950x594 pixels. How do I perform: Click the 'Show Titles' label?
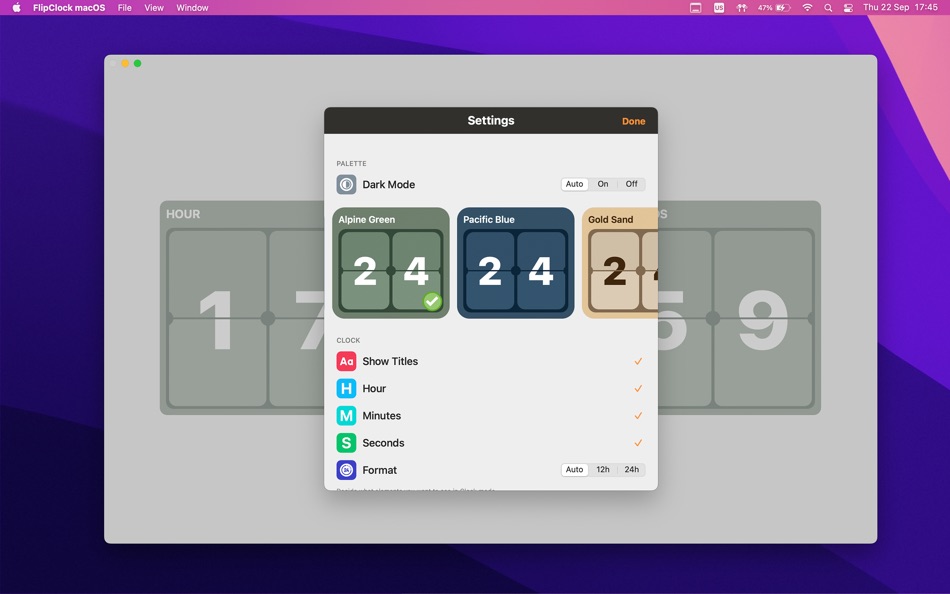[x=390, y=361]
